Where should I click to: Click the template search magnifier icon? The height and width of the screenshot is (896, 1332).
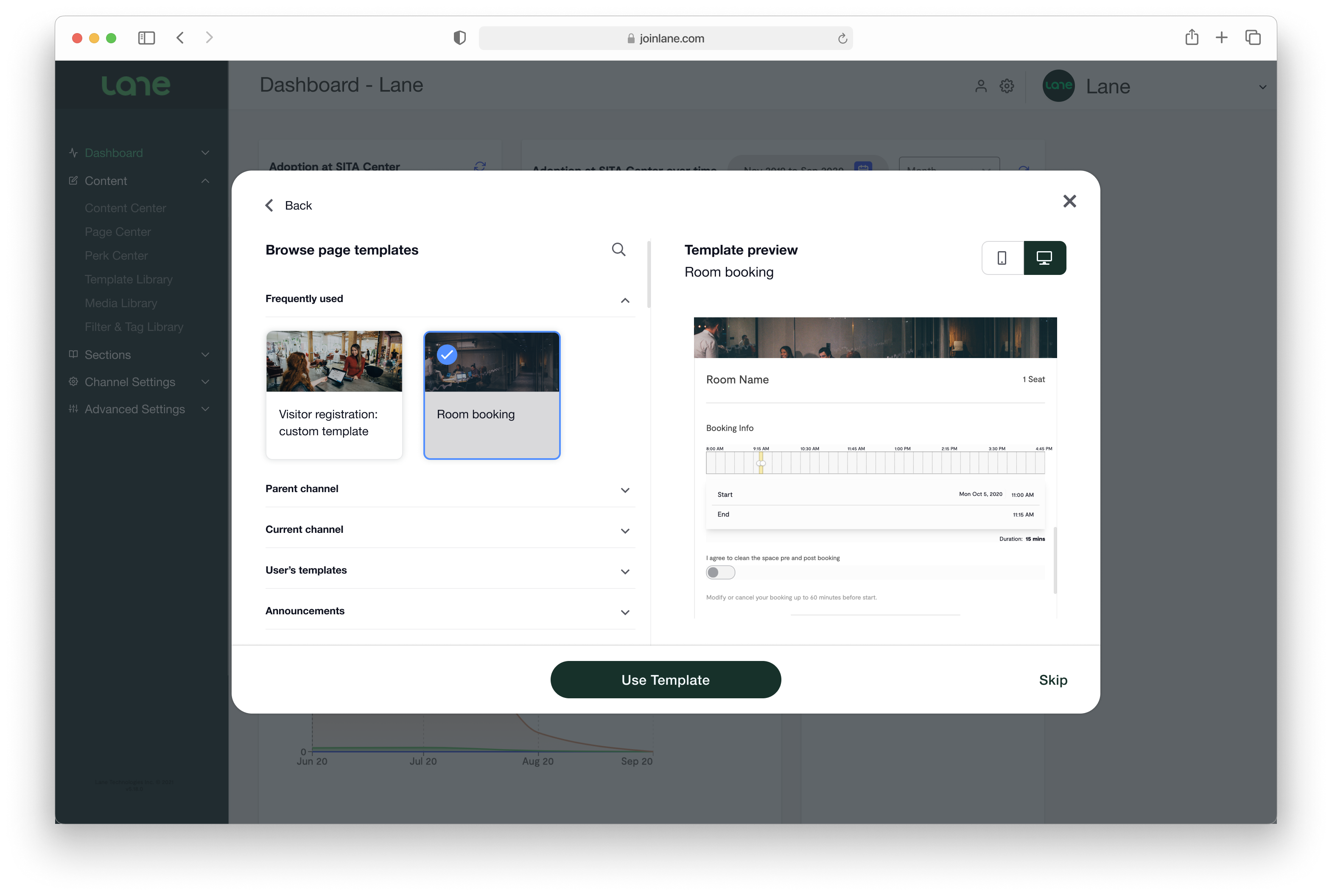click(x=618, y=250)
